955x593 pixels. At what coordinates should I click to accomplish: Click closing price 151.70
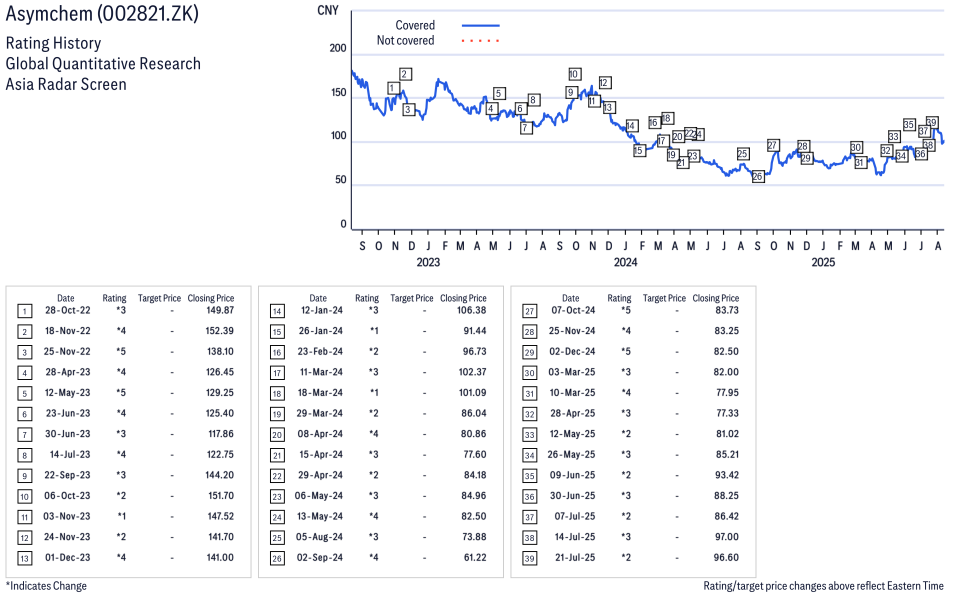coord(221,496)
